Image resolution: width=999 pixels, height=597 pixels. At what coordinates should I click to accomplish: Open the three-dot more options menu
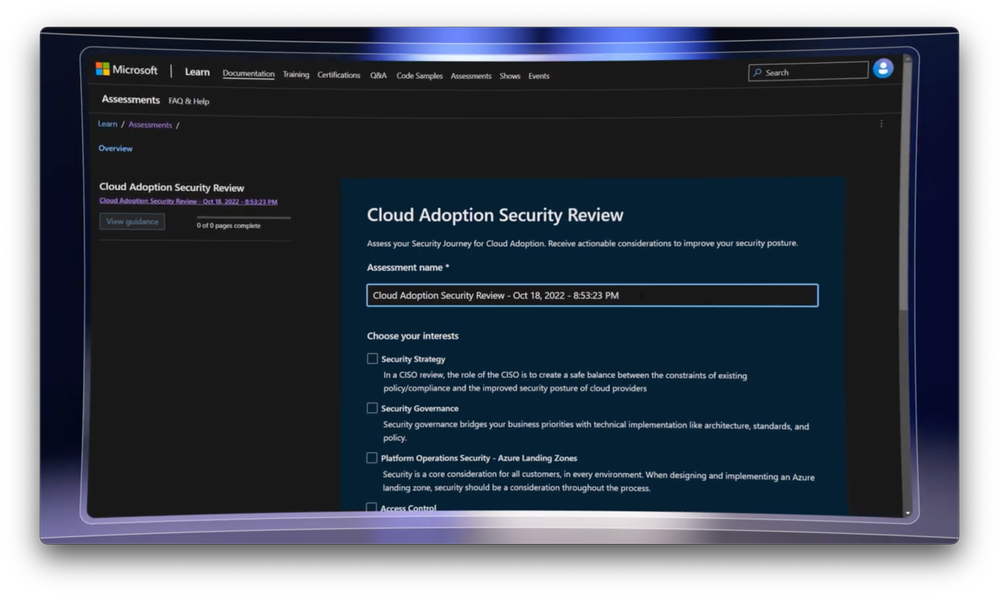[881, 124]
